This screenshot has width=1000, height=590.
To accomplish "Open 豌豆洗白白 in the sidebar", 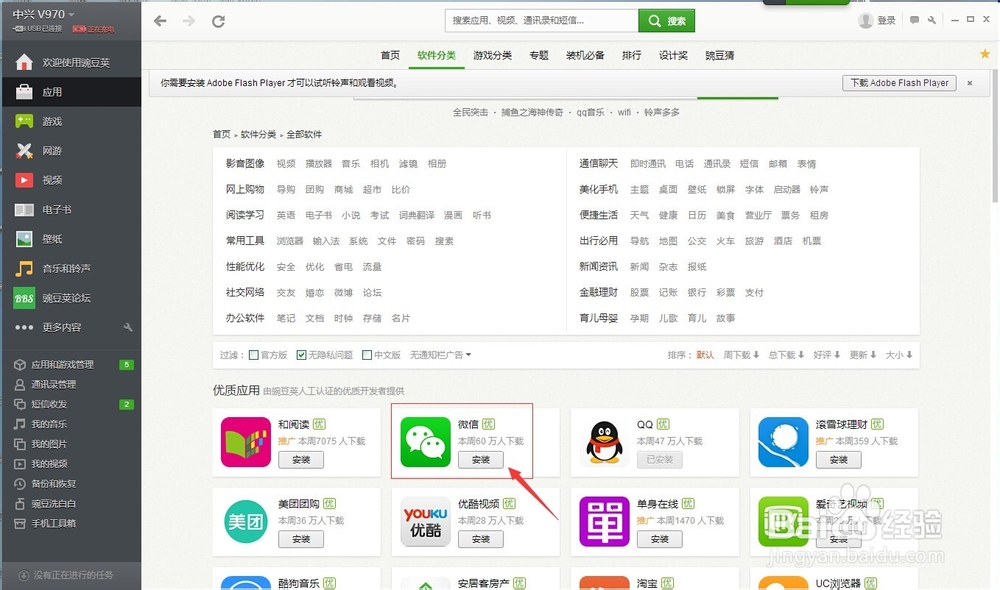I will [71, 504].
